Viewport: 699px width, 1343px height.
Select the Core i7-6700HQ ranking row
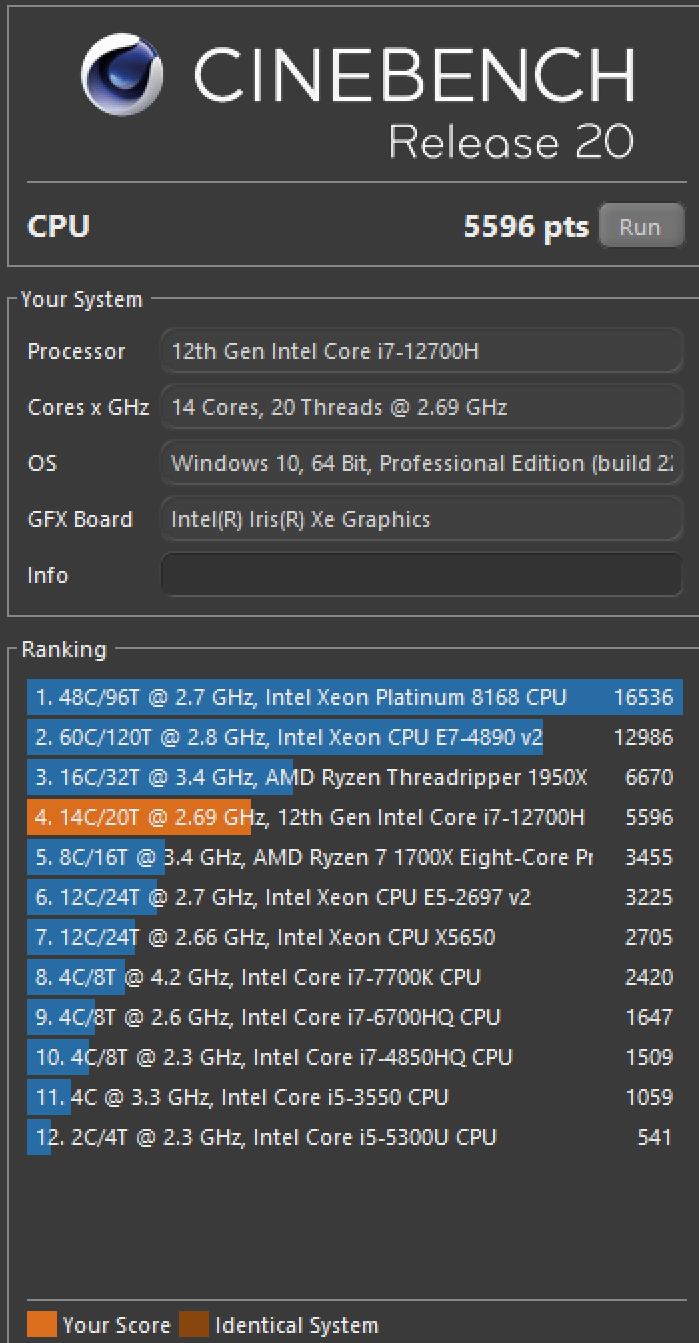(x=354, y=1017)
